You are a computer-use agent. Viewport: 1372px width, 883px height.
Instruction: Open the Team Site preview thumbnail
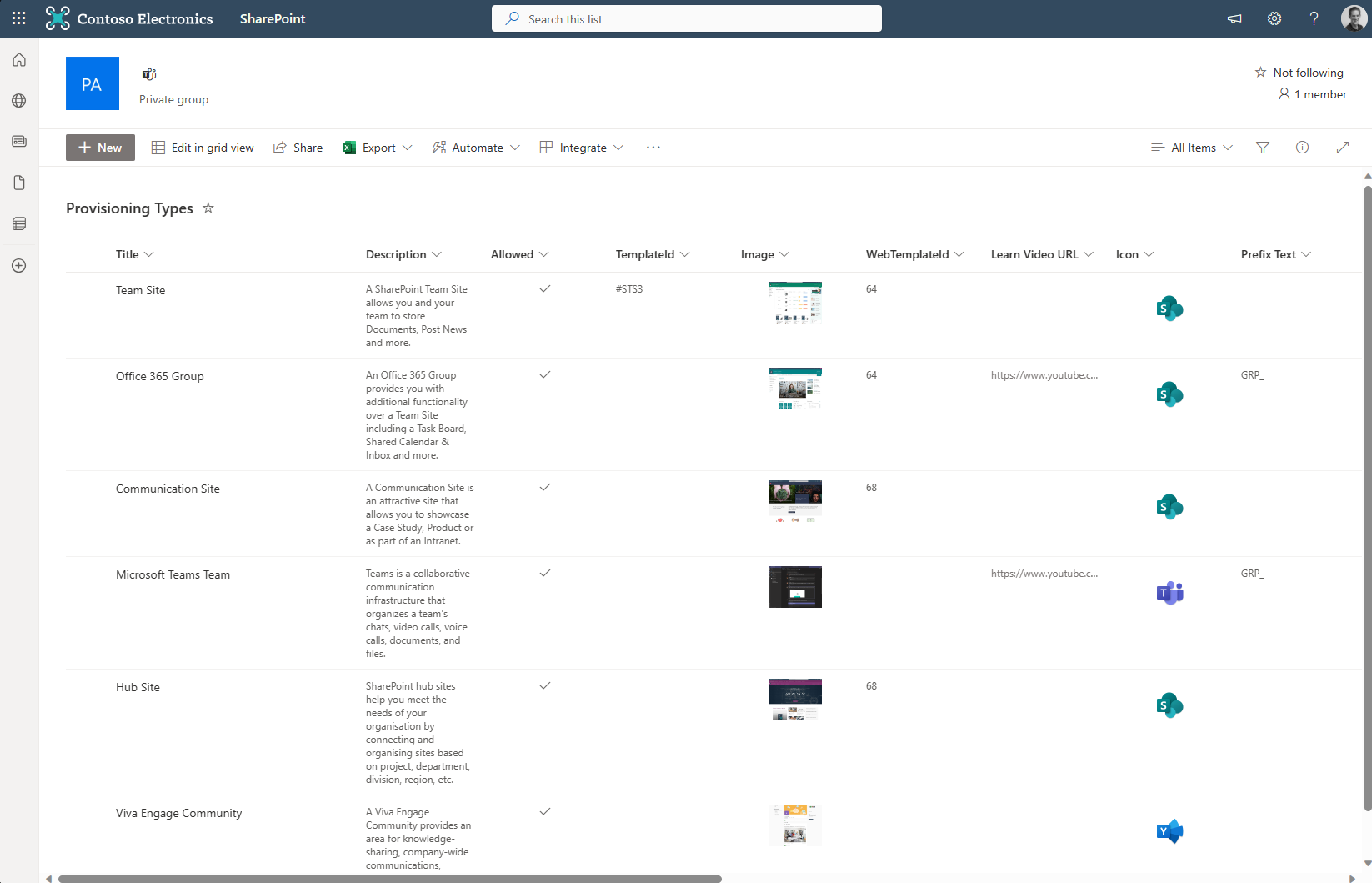point(795,303)
